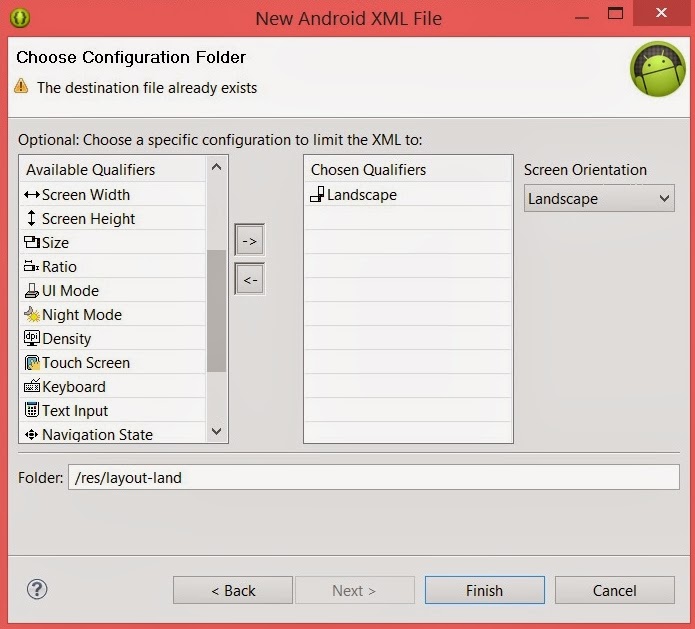Click the Night Mode icon
The width and height of the screenshot is (695, 629).
31,314
